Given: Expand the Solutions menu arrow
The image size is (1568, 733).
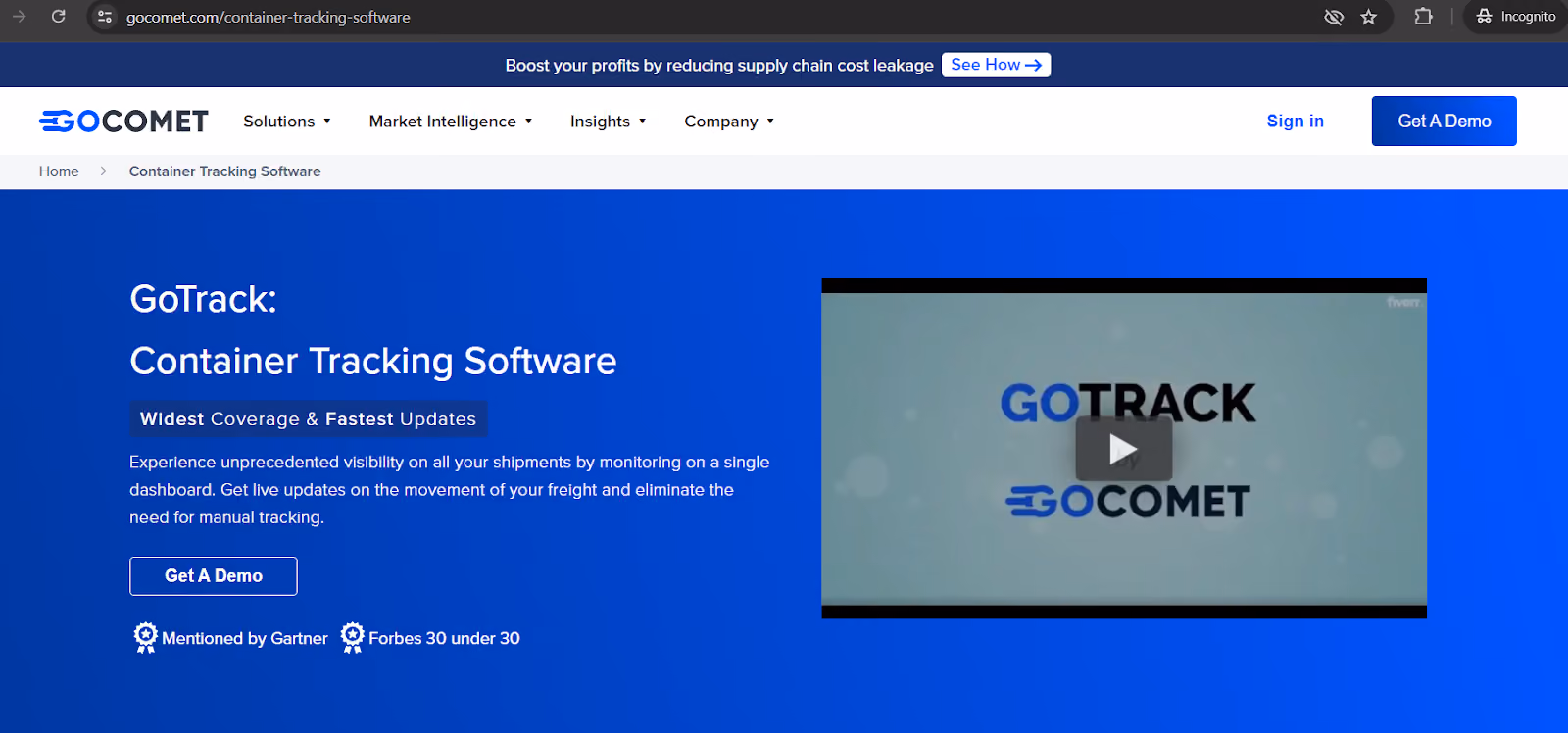Looking at the screenshot, I should pyautogui.click(x=327, y=122).
